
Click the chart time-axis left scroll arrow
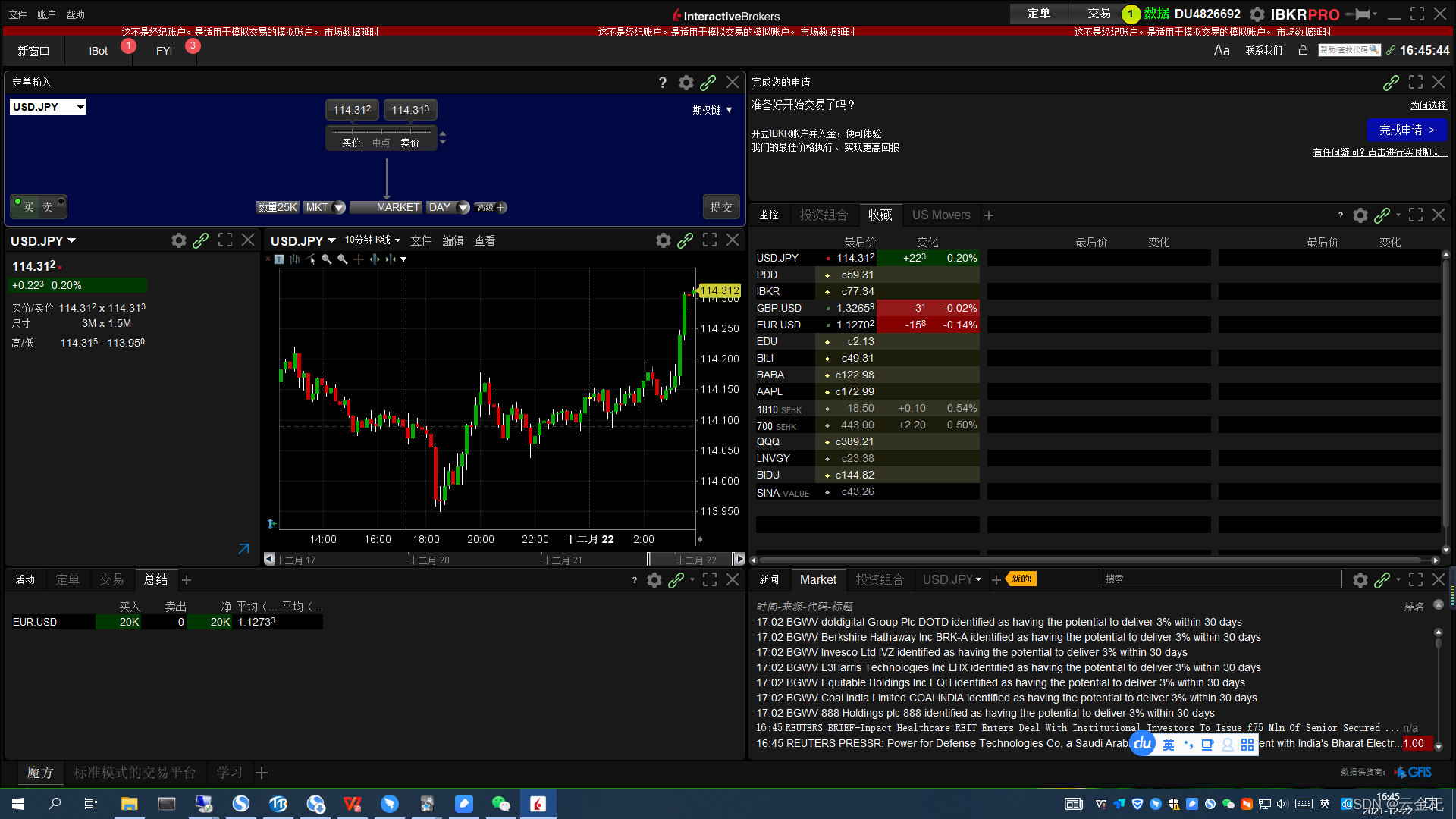pyautogui.click(x=268, y=559)
